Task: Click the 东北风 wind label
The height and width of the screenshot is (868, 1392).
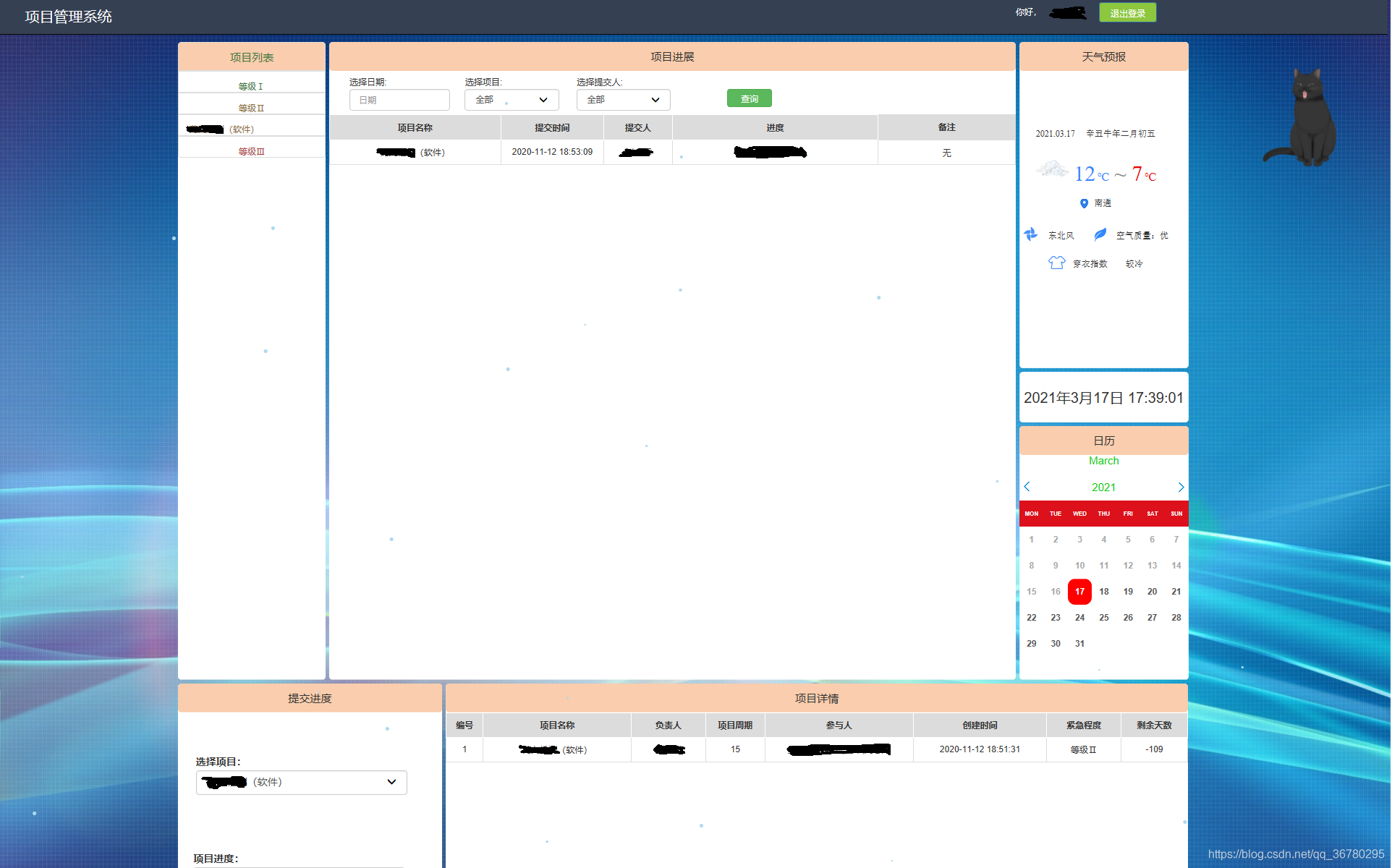Action: [x=1061, y=235]
